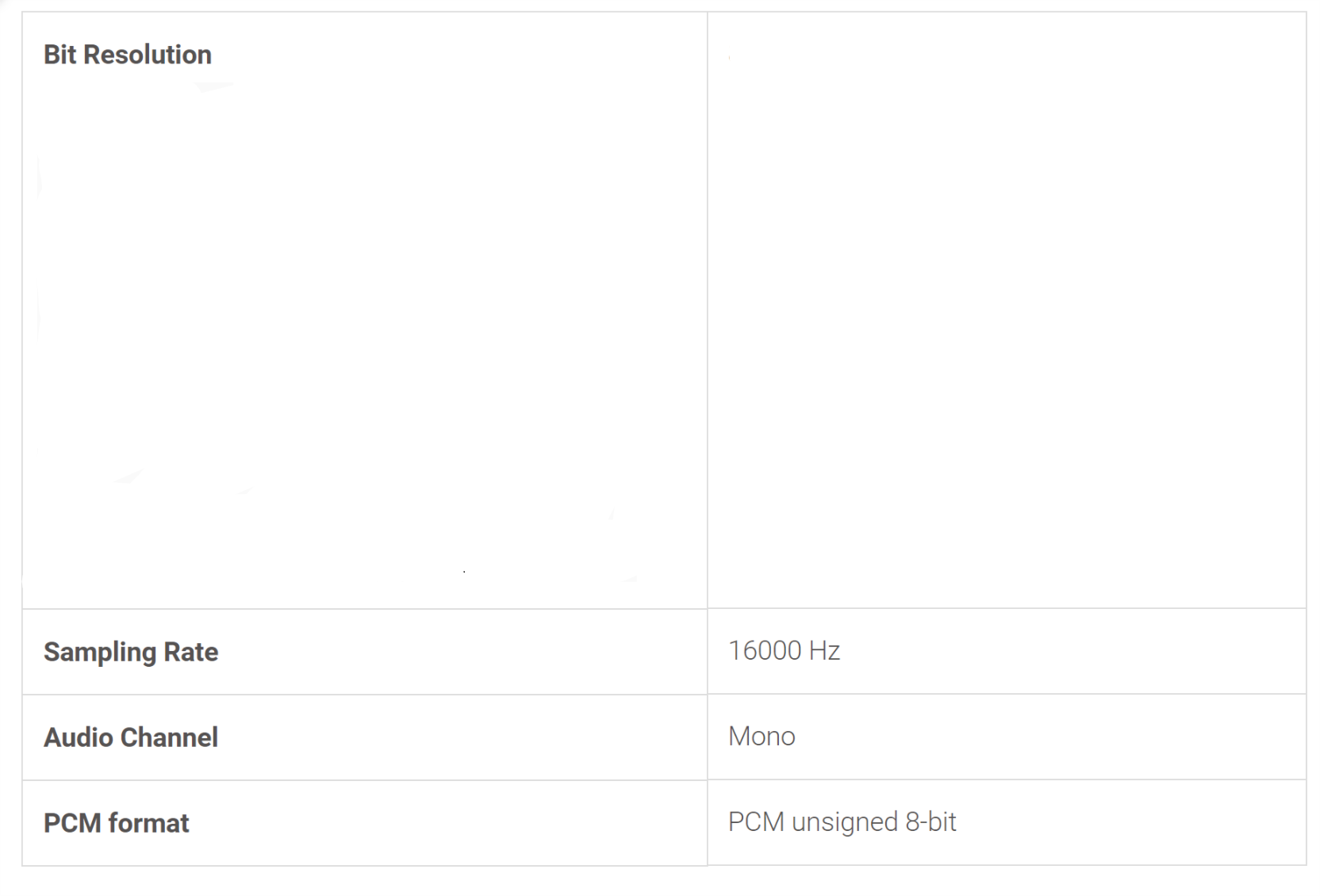
Task: Click the Audio Channel row label
Action: coord(130,737)
